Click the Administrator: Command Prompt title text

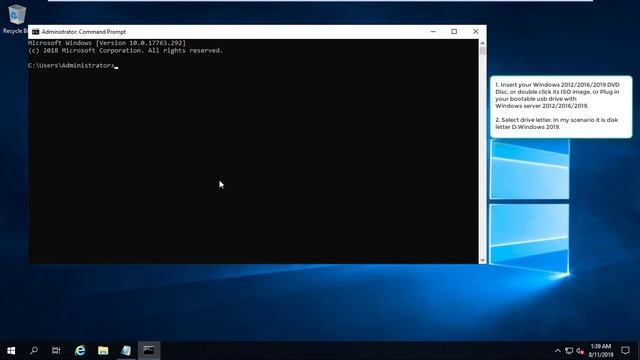click(84, 32)
